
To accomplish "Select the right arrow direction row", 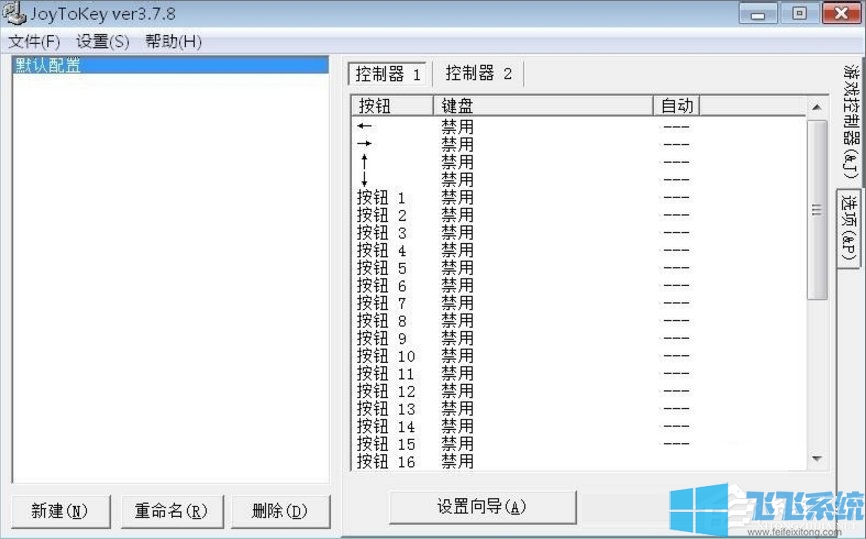I will 365,144.
